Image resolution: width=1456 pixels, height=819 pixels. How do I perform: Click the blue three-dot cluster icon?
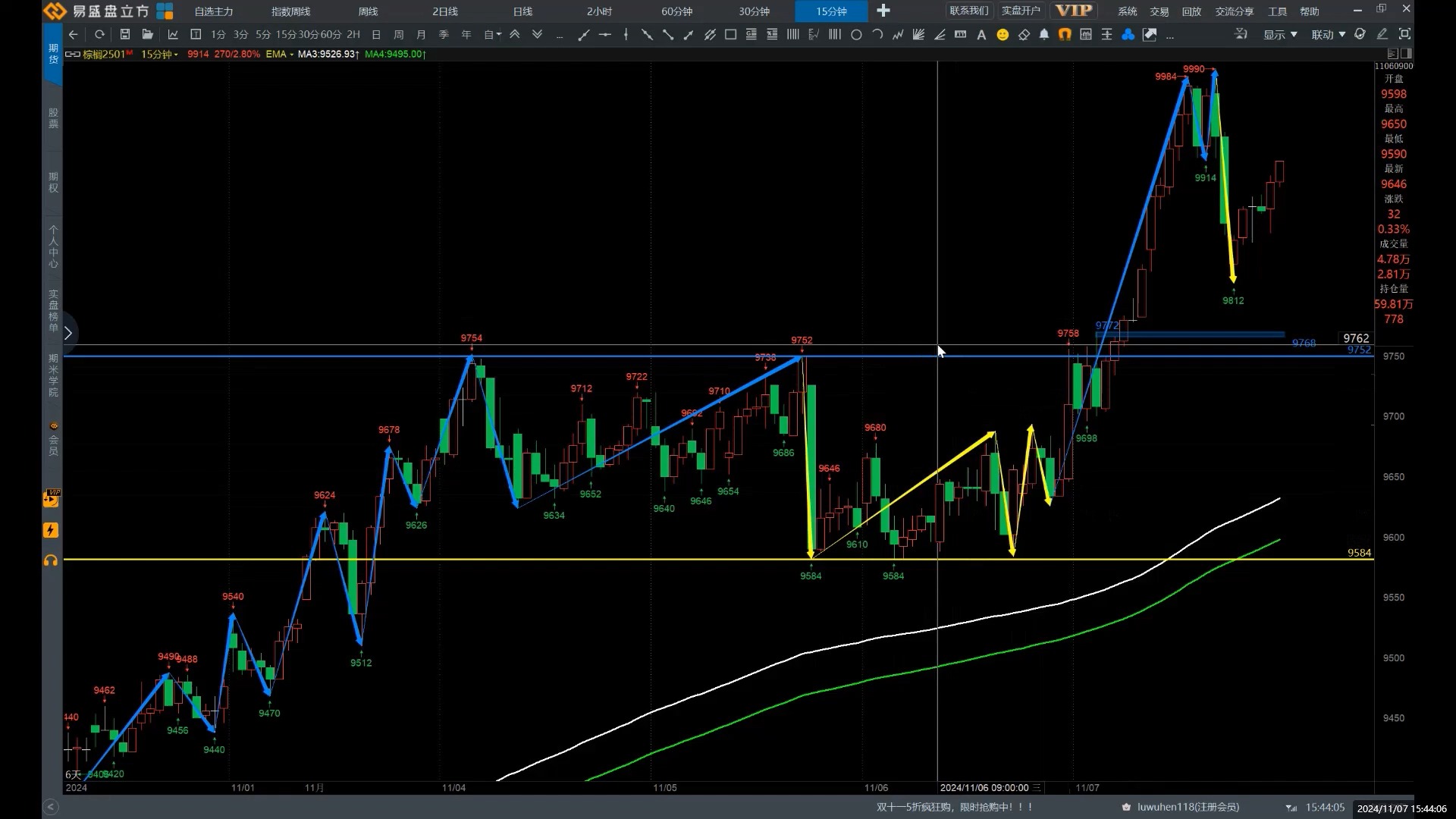1128,34
